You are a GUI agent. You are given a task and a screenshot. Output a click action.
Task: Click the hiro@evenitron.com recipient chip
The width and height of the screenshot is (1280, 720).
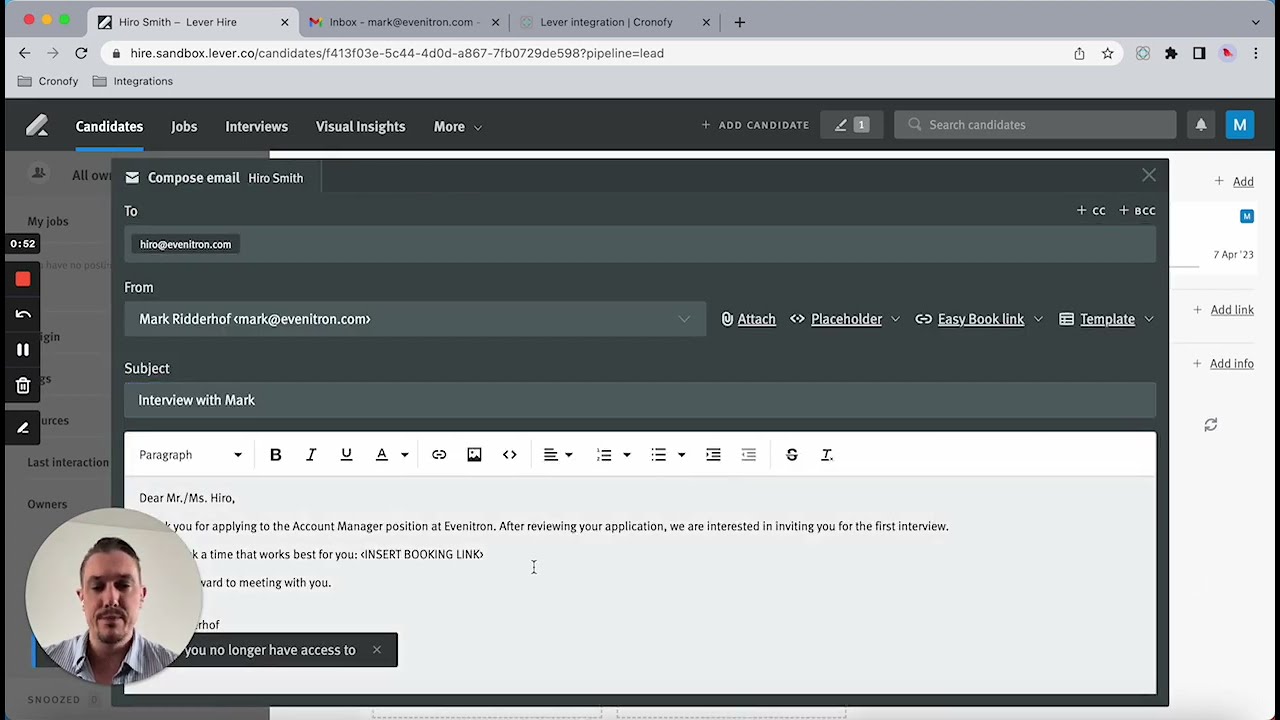[x=185, y=244]
